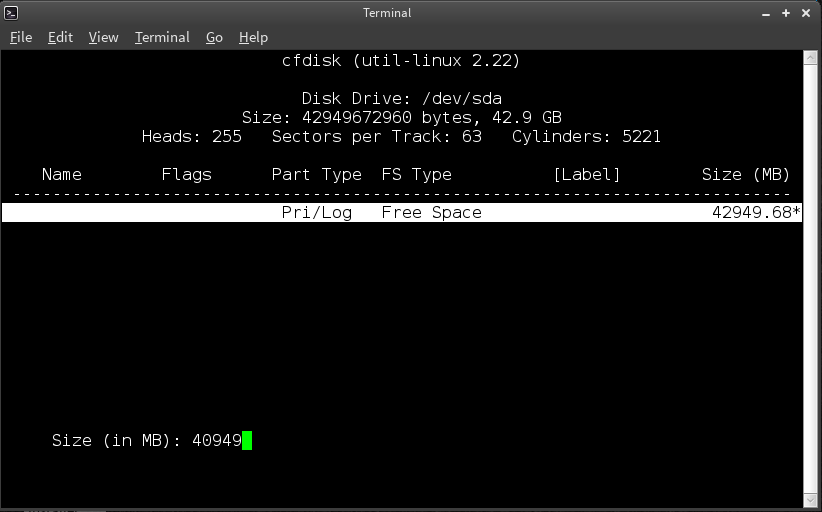Click the scrollbar down arrow
The image size is (822, 512).
coord(810,500)
